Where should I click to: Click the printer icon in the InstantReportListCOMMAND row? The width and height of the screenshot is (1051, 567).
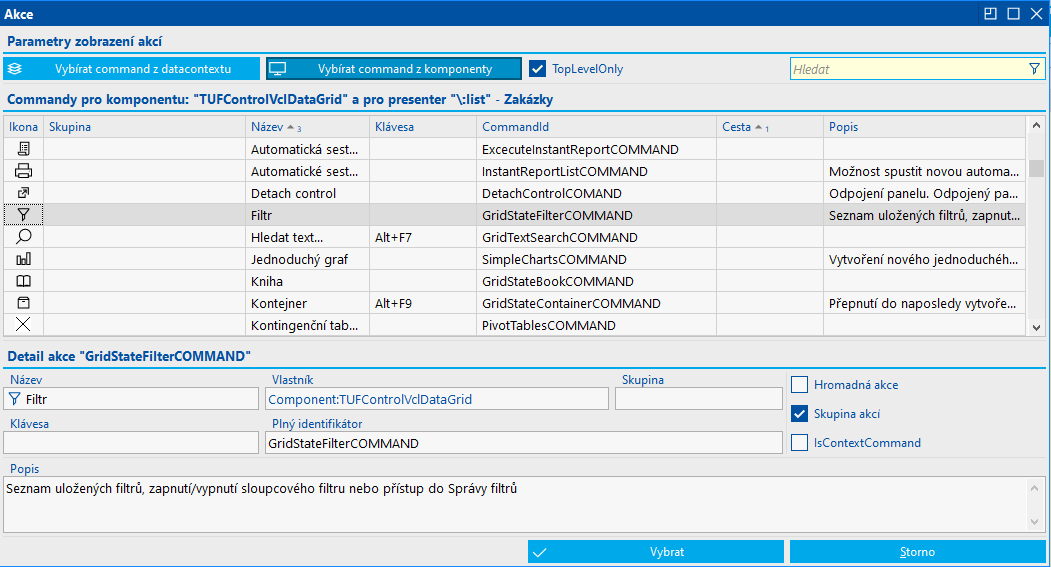click(x=23, y=171)
